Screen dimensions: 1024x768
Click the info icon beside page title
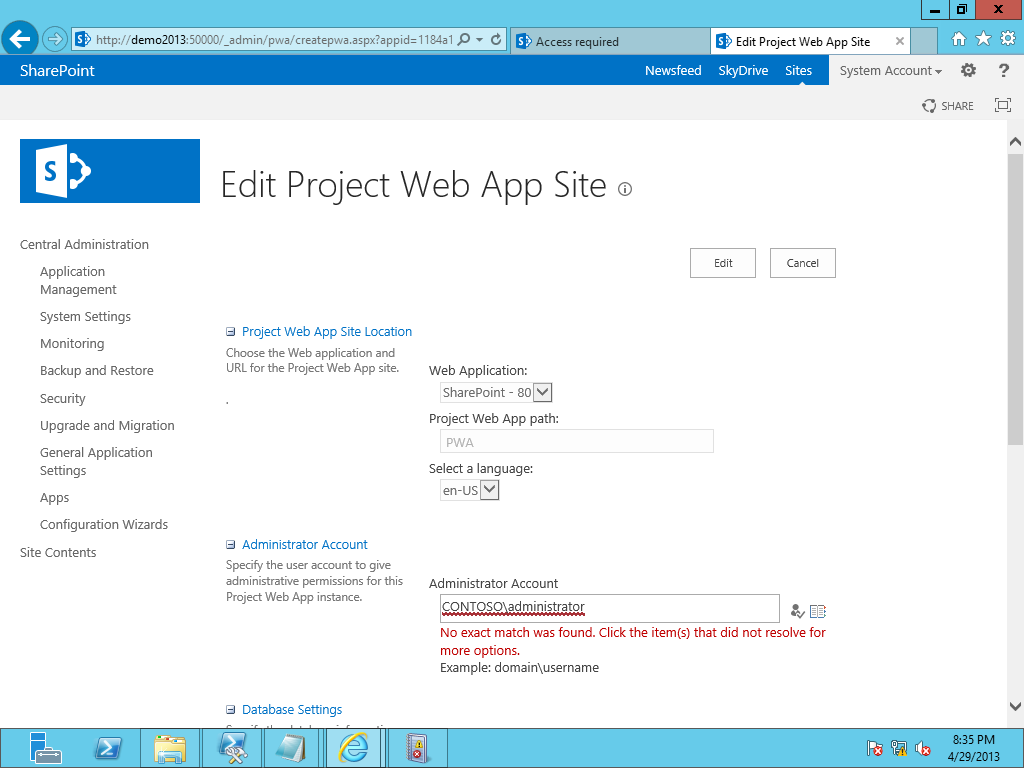[x=625, y=189]
